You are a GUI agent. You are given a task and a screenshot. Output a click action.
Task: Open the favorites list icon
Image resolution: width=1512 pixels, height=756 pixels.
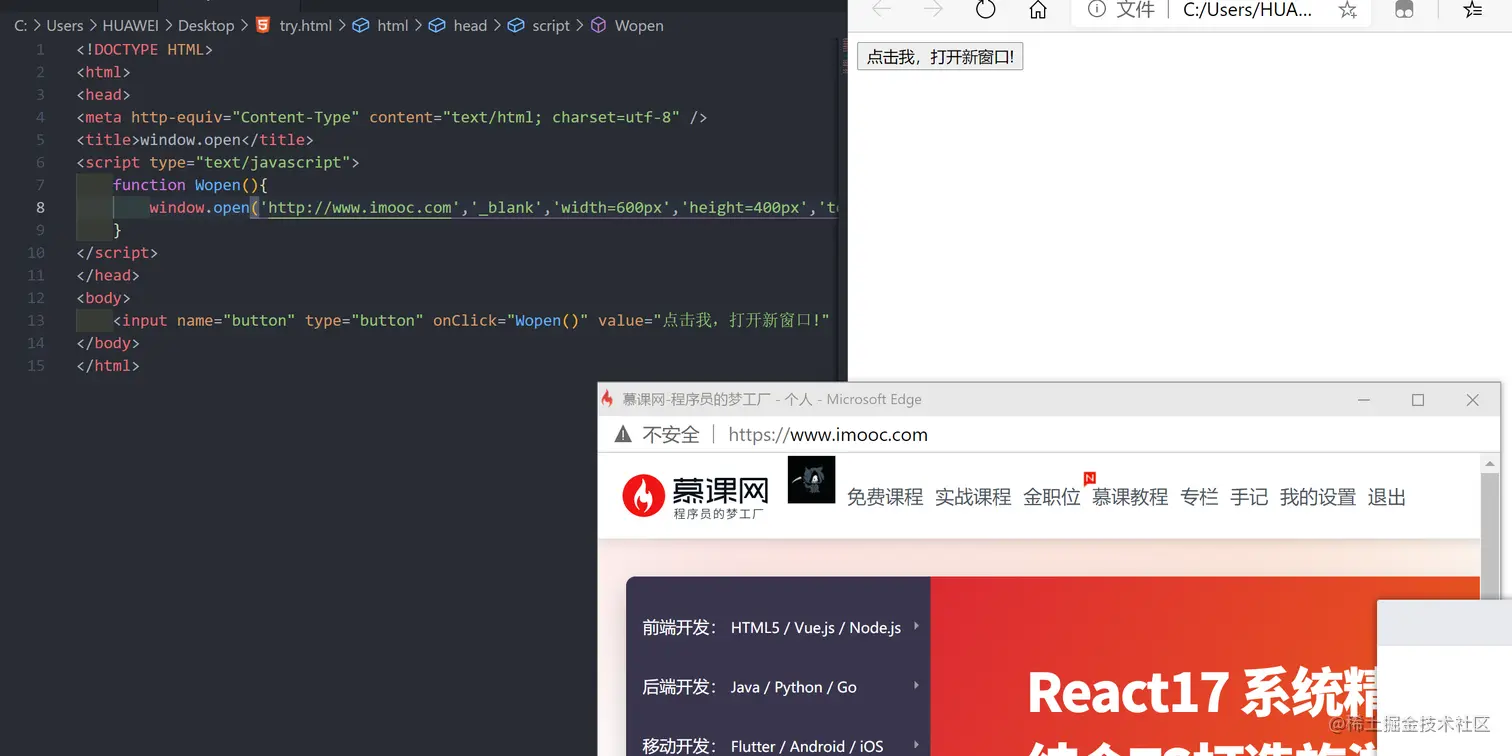click(1472, 10)
